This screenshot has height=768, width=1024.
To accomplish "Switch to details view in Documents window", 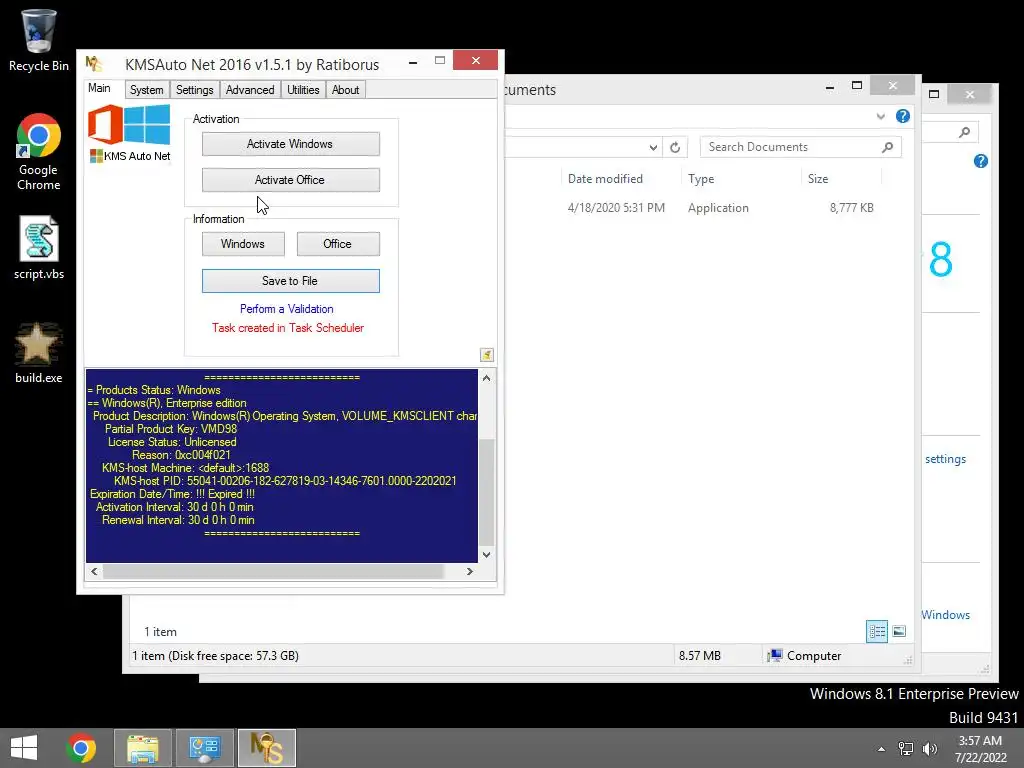I will [876, 632].
